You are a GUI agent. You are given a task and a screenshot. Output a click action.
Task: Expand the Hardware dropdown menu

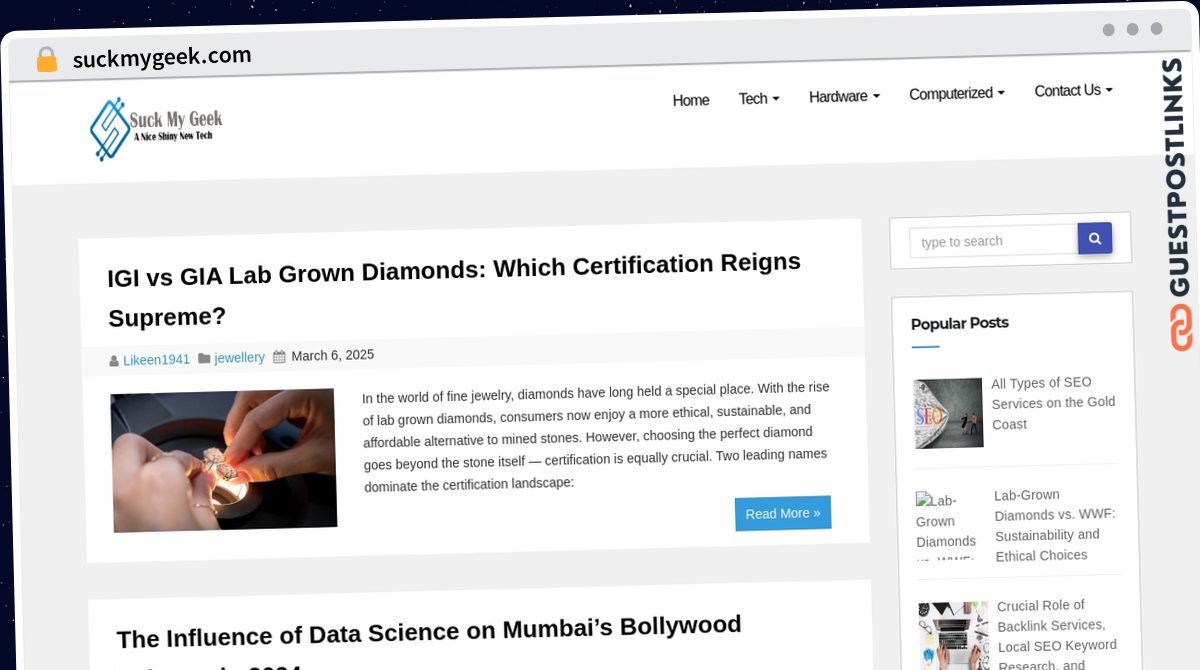[844, 96]
